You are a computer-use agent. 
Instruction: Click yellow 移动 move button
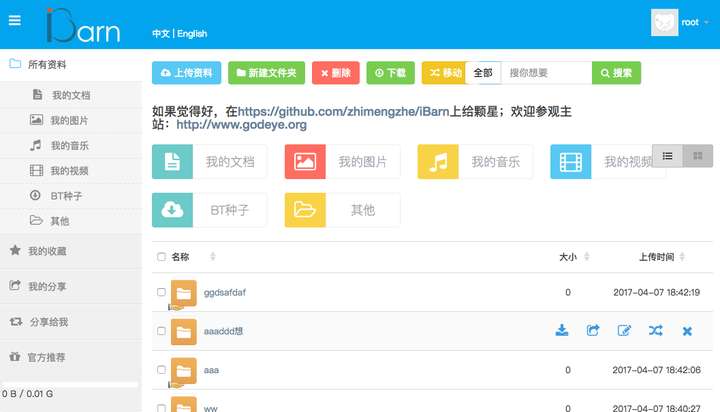444,73
